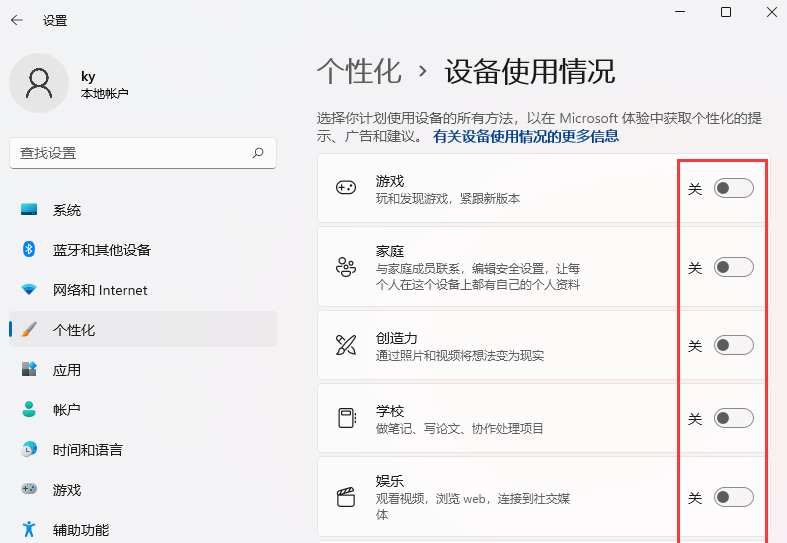This screenshot has width=787, height=543.
Task: Turn on the 游戏 usage toggle
Action: [x=733, y=188]
